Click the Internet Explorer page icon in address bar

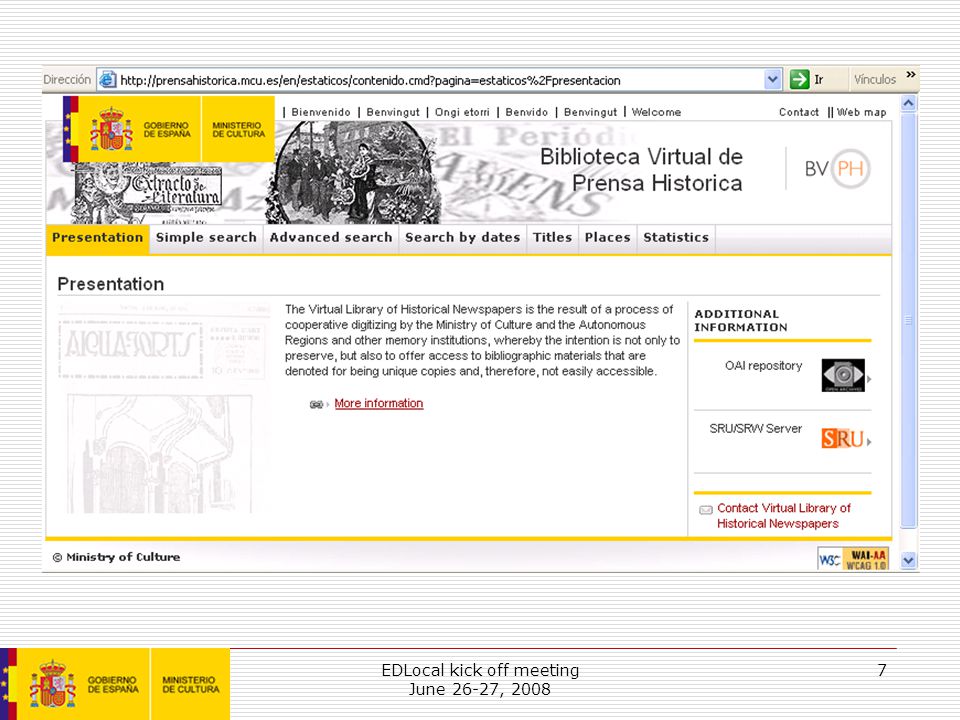(108, 80)
